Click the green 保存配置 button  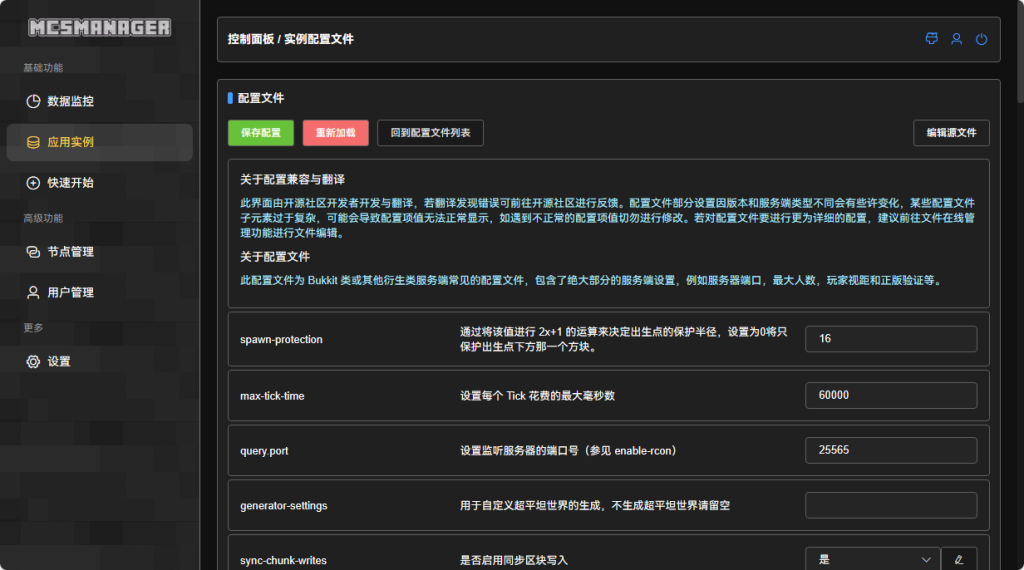[261, 133]
